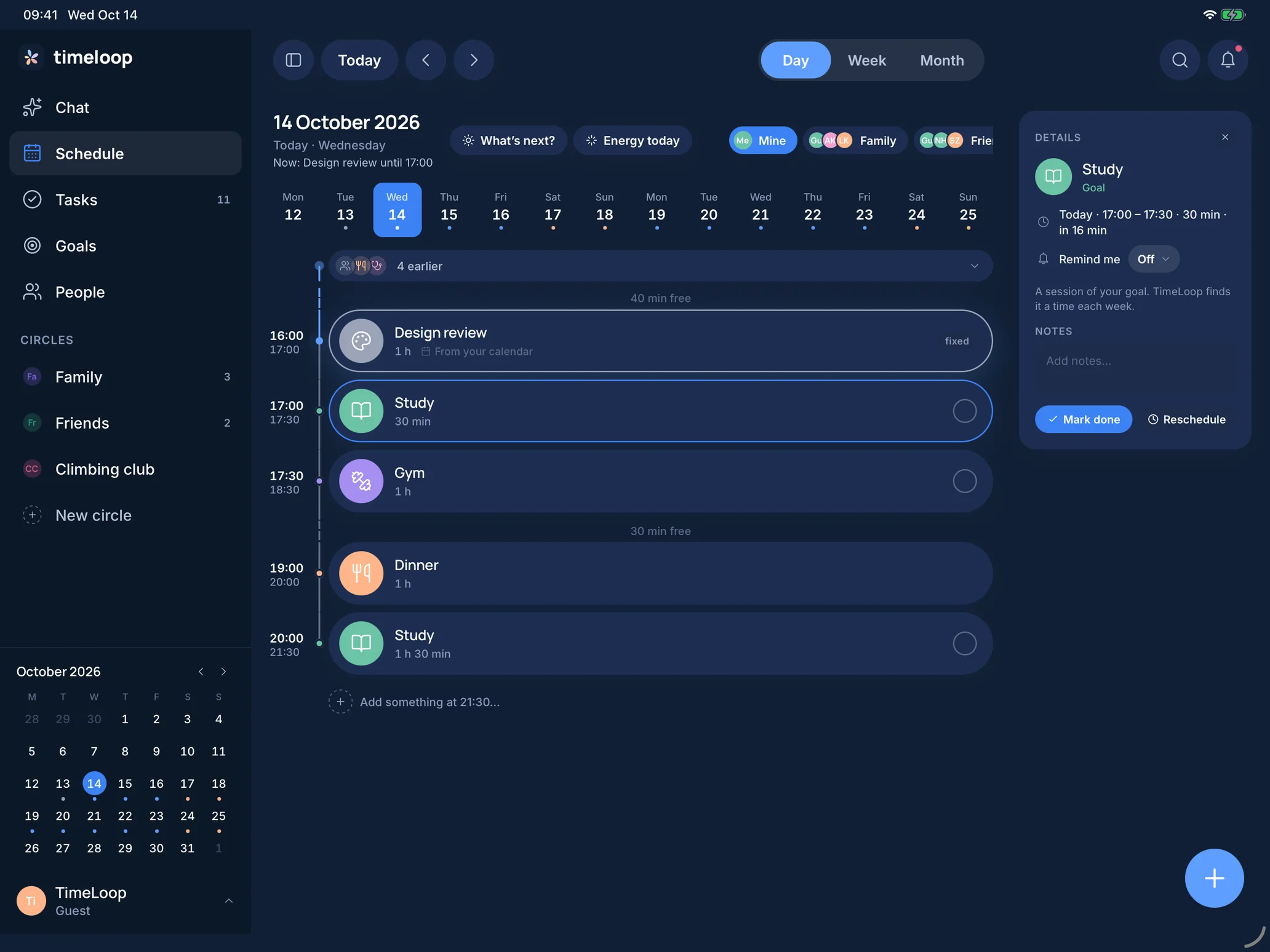Viewport: 1270px width, 952px height.
Task: Go to previous day arrow
Action: tap(426, 60)
